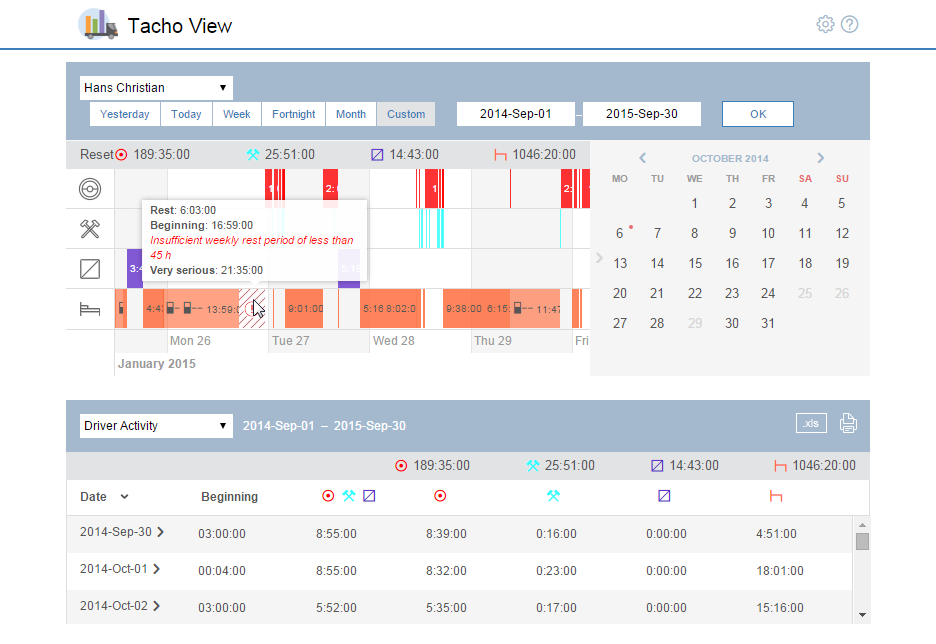Image resolution: width=936 pixels, height=644 pixels.
Task: Open the Hans Christian driver dropdown
Action: (156, 88)
